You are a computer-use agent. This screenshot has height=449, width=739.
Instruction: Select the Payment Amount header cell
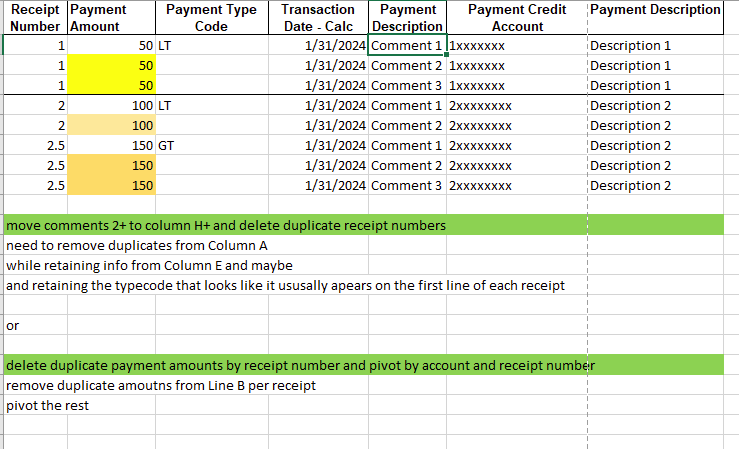[112, 18]
